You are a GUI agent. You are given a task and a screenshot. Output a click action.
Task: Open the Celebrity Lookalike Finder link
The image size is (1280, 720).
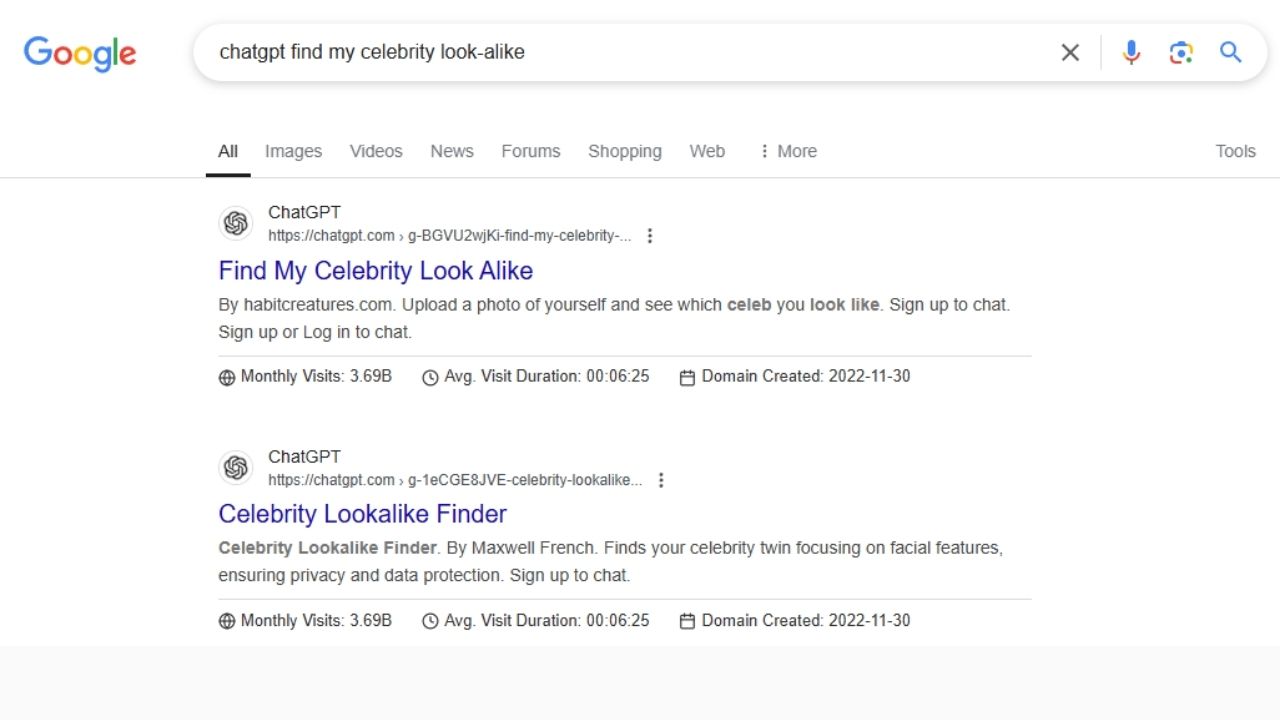pos(363,513)
